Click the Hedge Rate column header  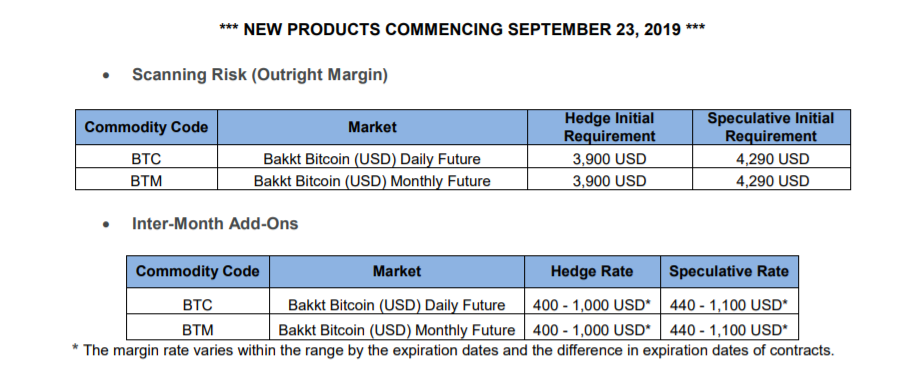click(x=592, y=271)
